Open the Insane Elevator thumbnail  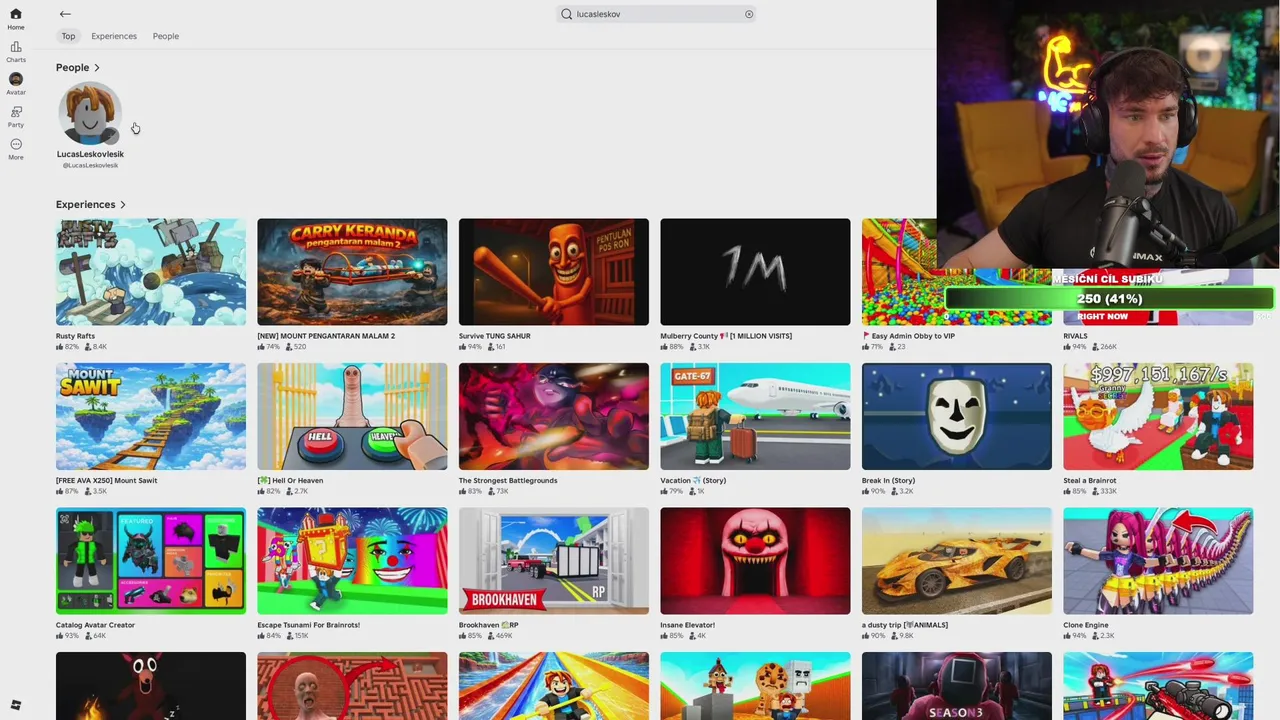pos(755,561)
